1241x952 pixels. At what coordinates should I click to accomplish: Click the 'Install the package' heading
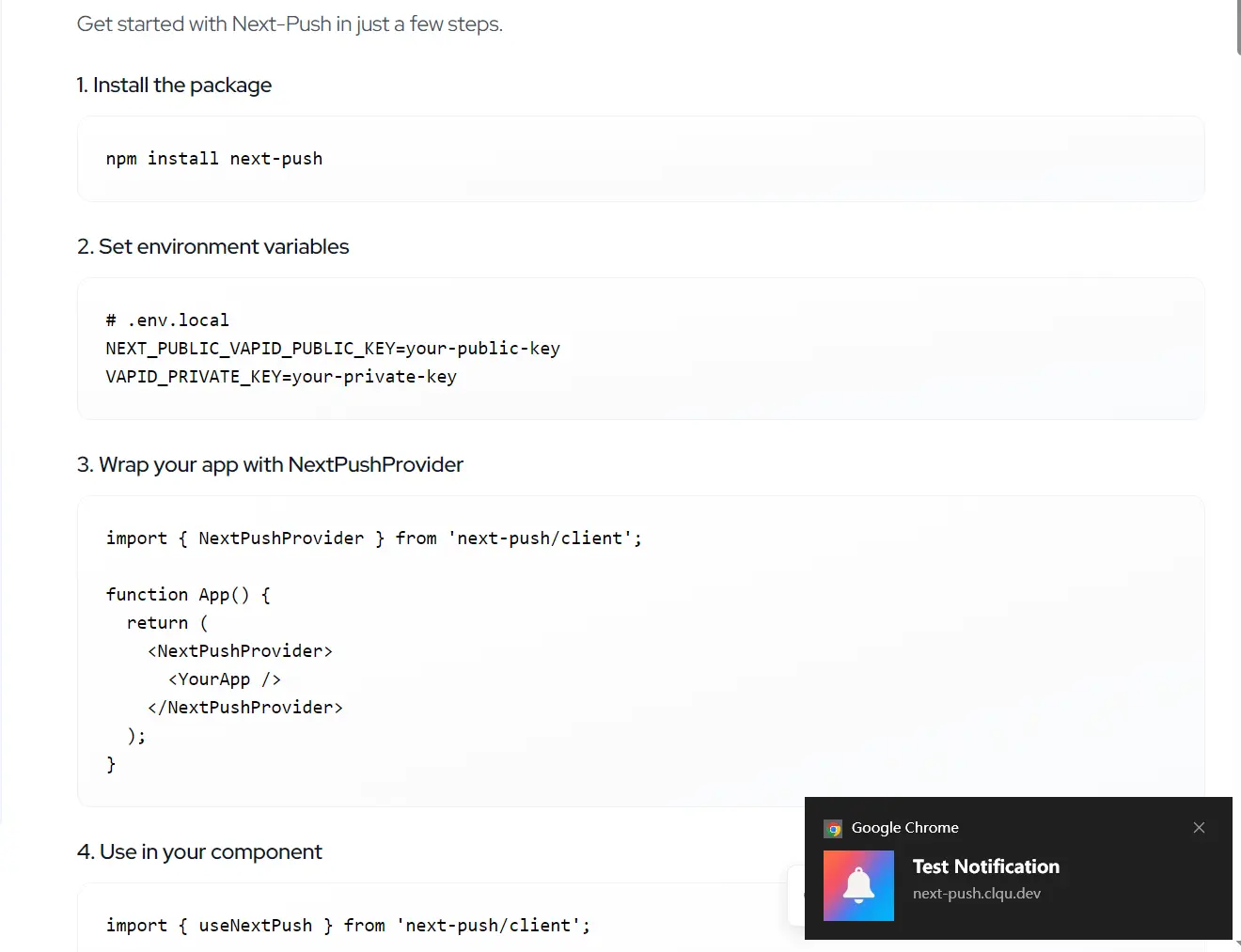tap(174, 86)
